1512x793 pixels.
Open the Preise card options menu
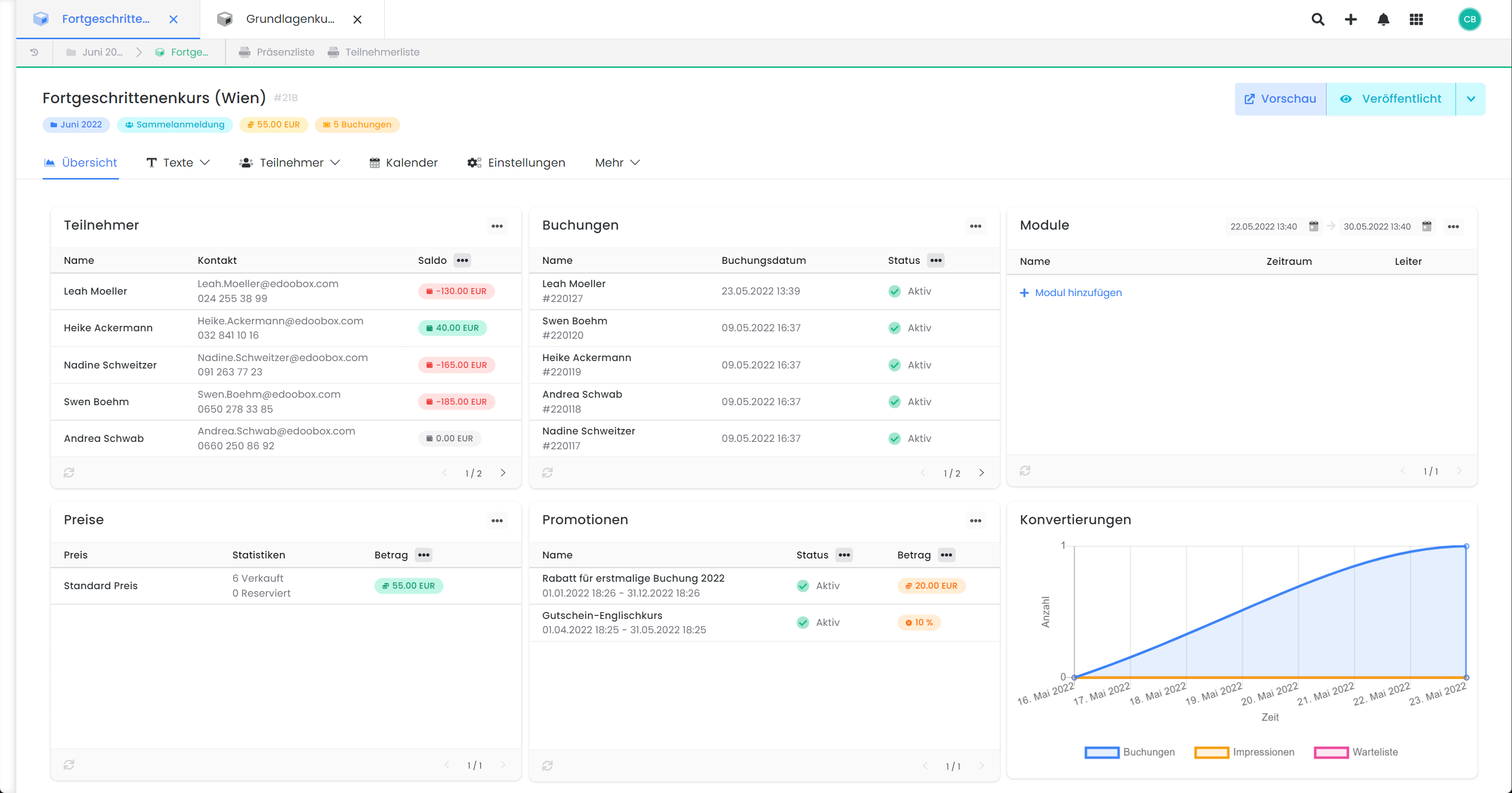(x=497, y=520)
